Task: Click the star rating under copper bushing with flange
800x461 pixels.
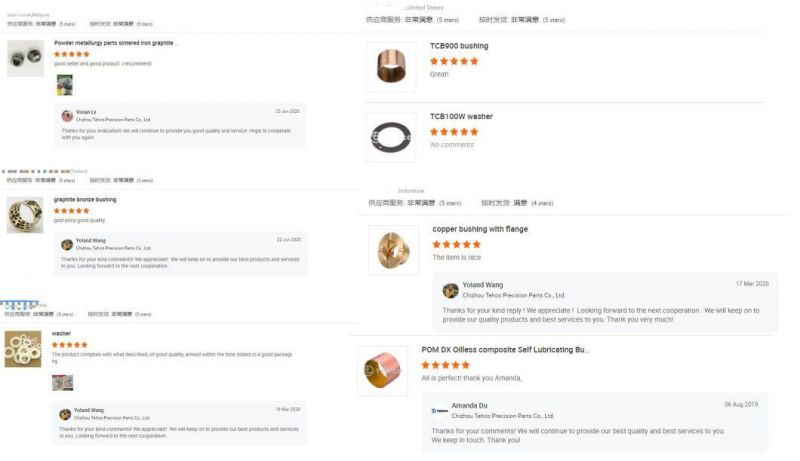Action: click(457, 244)
